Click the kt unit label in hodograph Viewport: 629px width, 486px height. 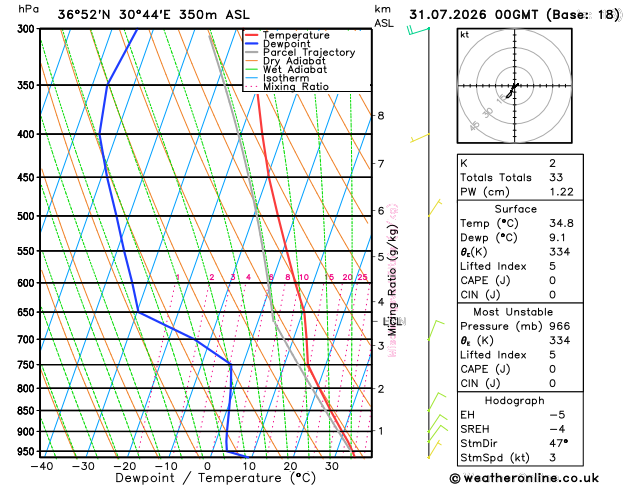click(x=465, y=35)
